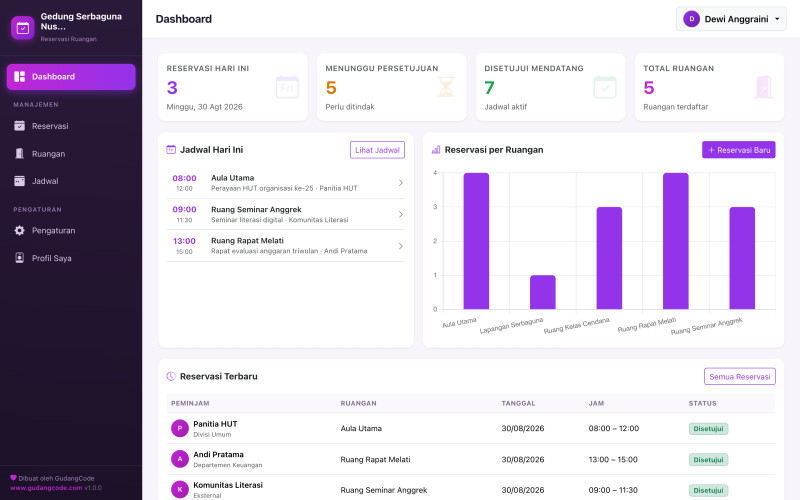
Task: Expand the 13:00 Ruang Rapat Melati chevron
Action: tap(401, 246)
